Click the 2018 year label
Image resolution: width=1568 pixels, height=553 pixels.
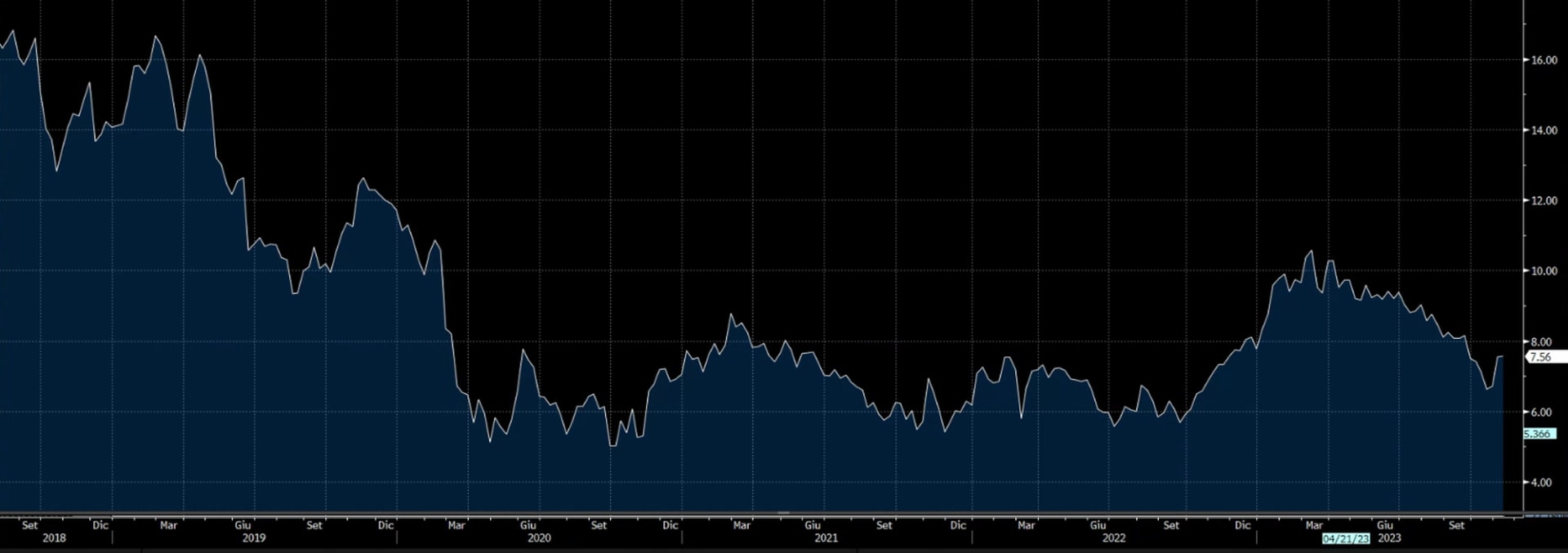pos(54,538)
